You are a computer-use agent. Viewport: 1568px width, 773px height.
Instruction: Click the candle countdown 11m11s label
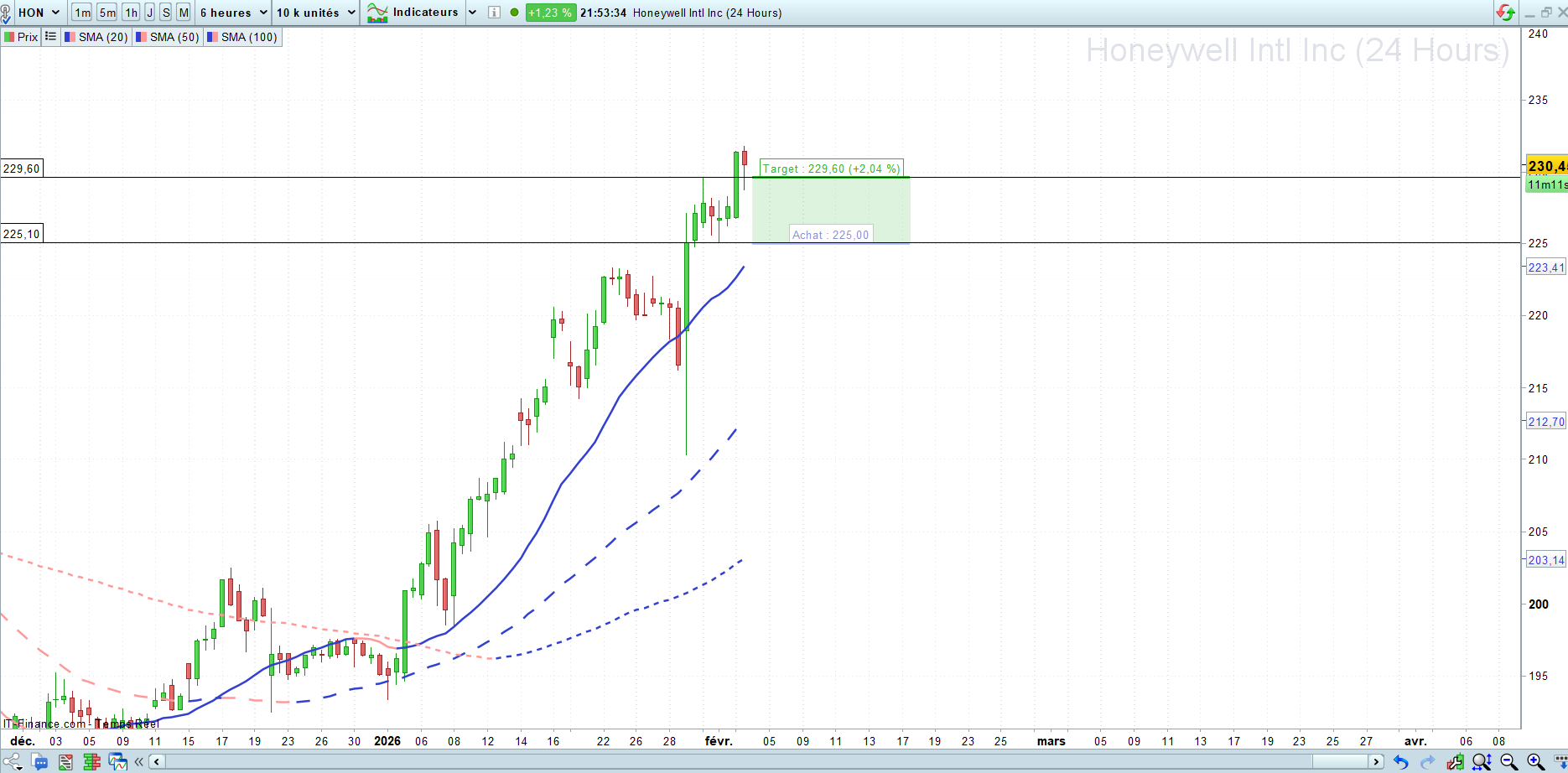tap(1547, 184)
